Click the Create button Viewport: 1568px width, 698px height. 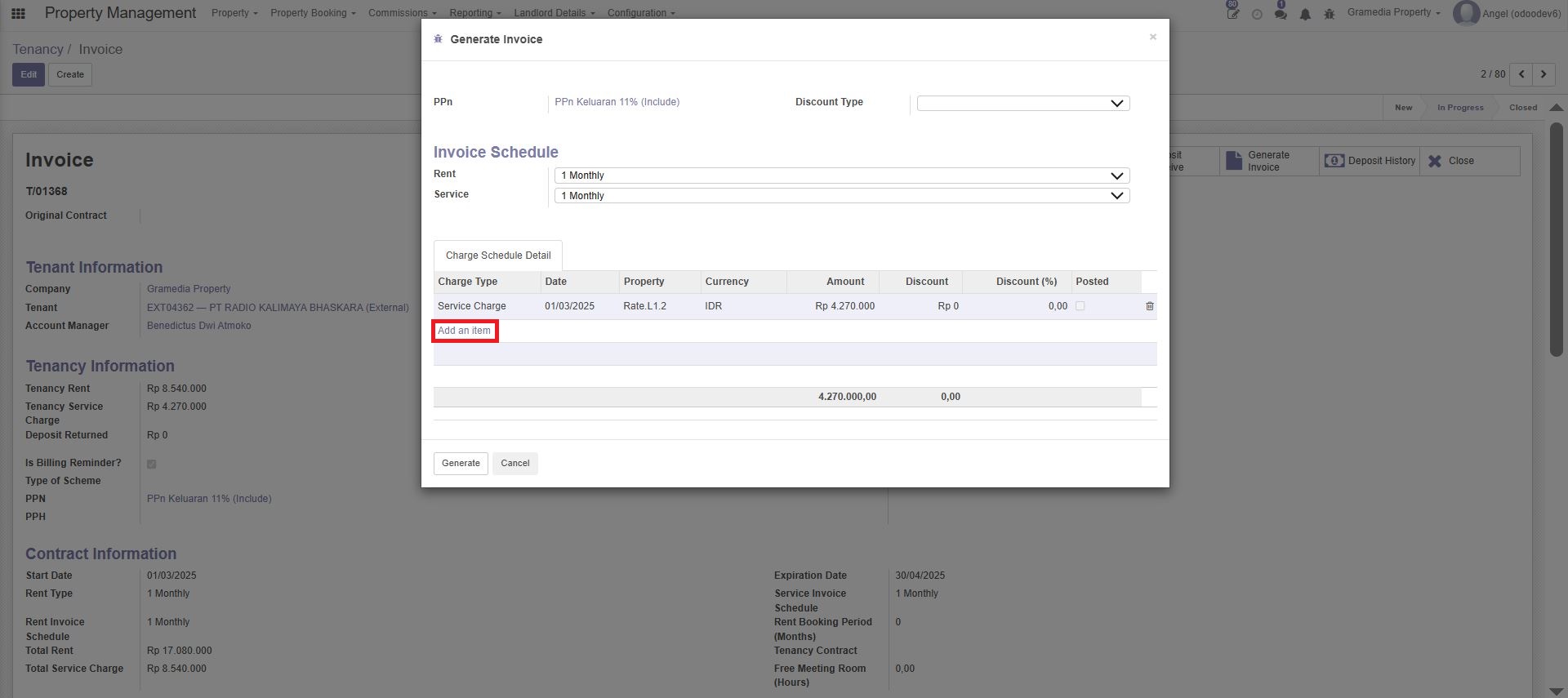click(70, 75)
